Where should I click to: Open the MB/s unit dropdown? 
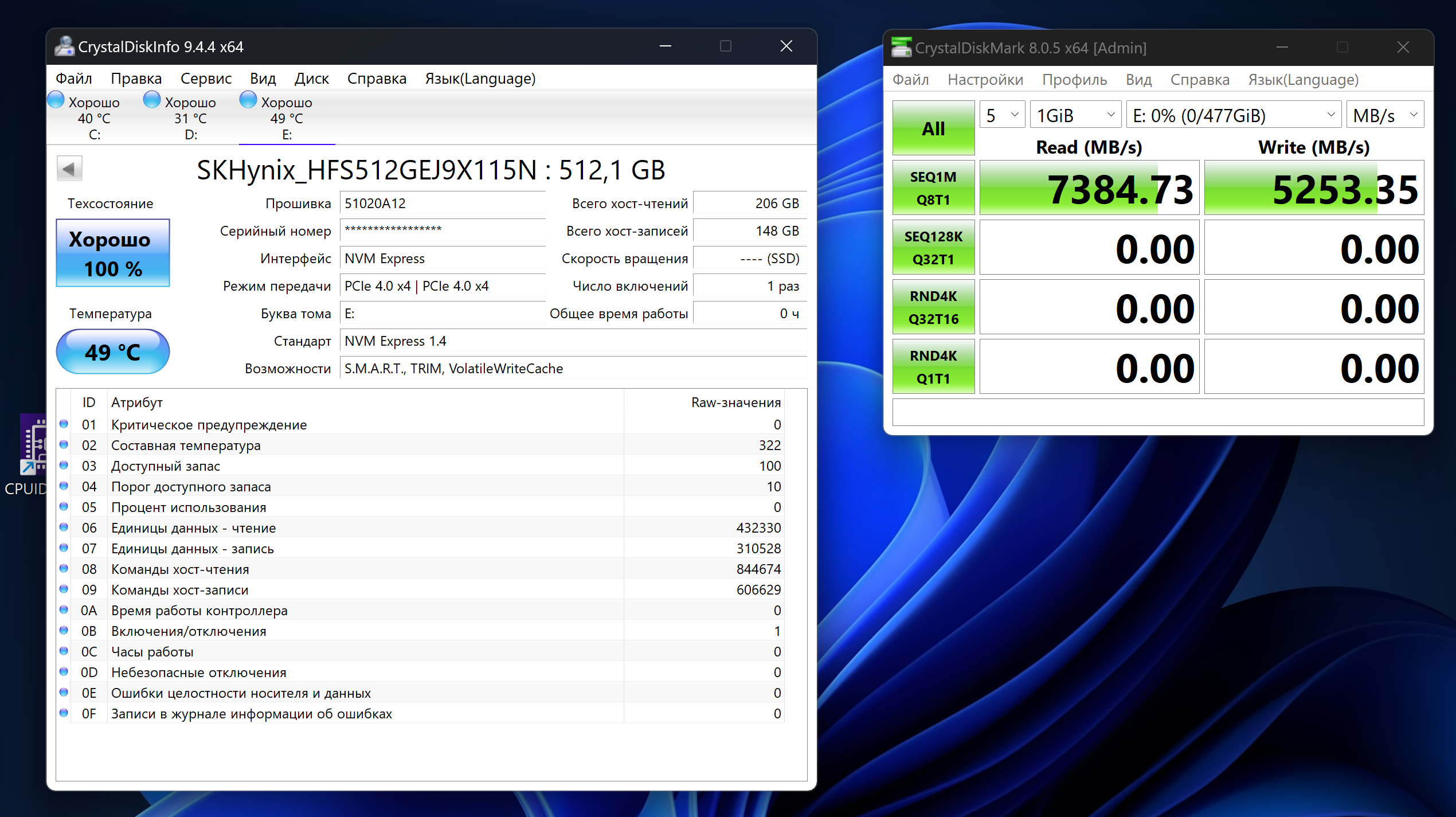click(1384, 115)
